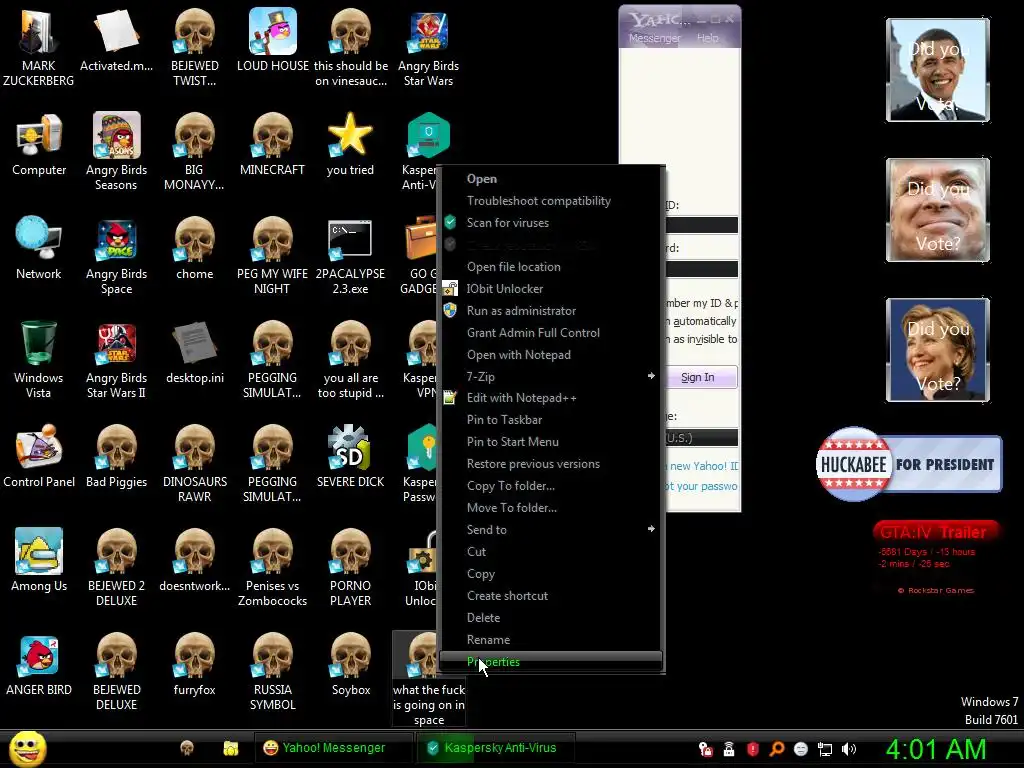1024x768 pixels.
Task: Choose Rename from the context menu
Action: coord(551,640)
